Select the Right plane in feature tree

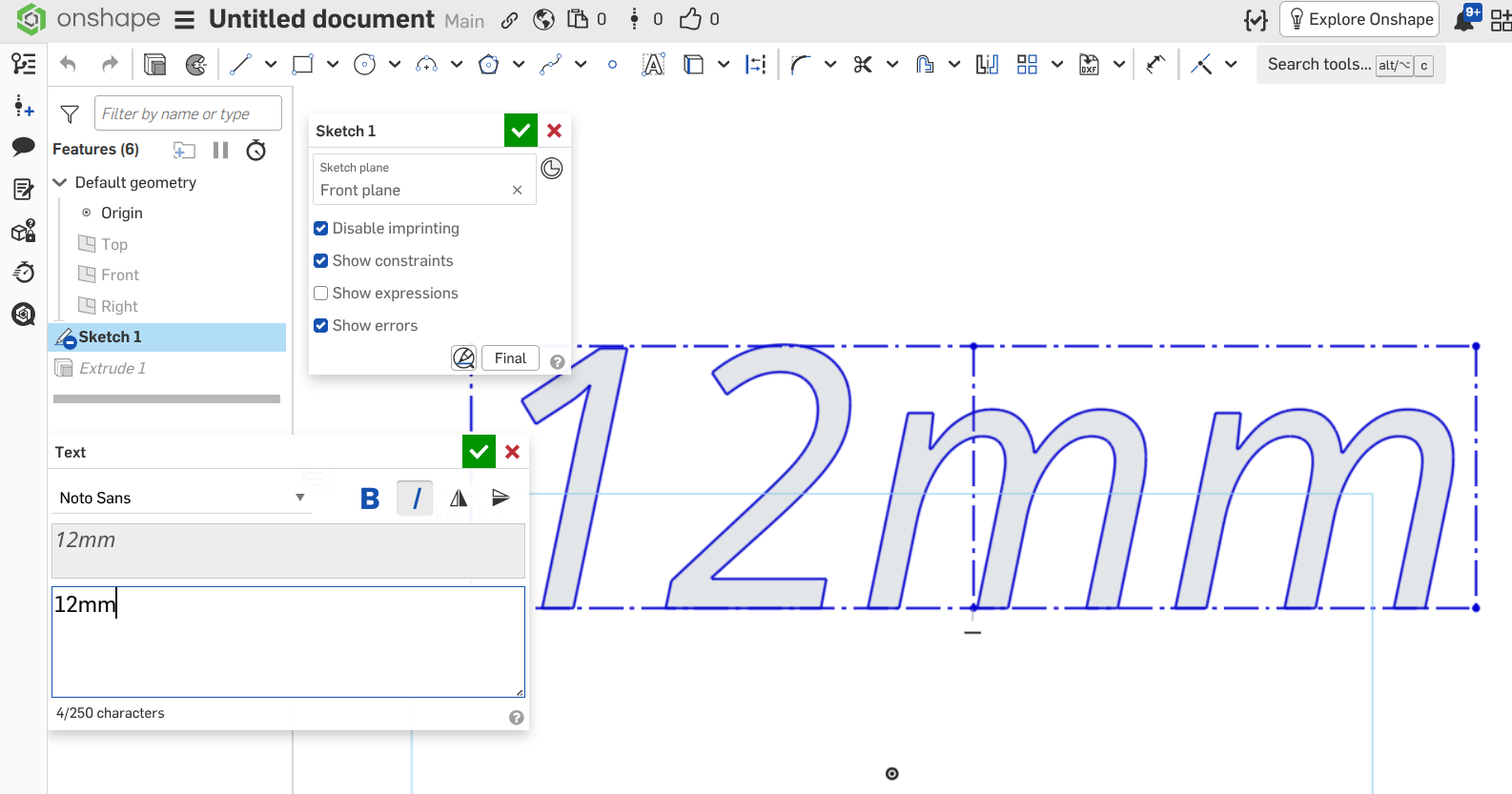[x=119, y=306]
